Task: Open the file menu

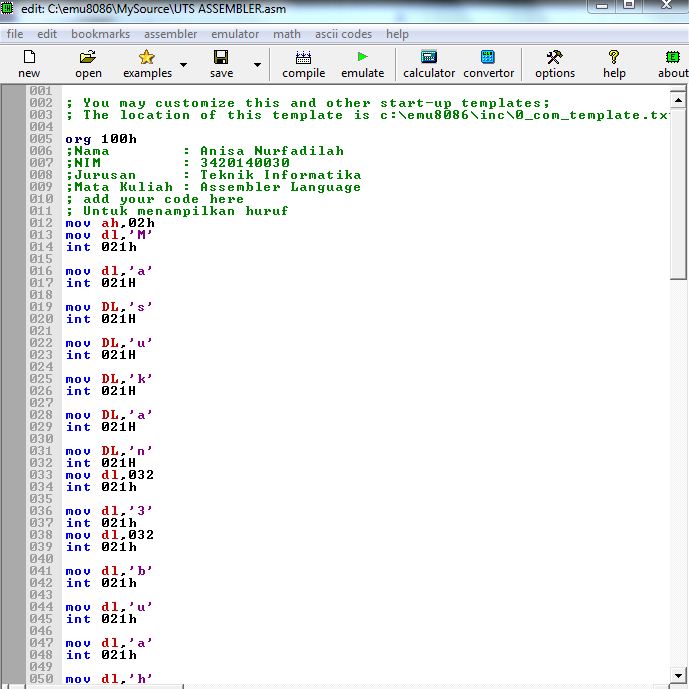Action: 15,34
